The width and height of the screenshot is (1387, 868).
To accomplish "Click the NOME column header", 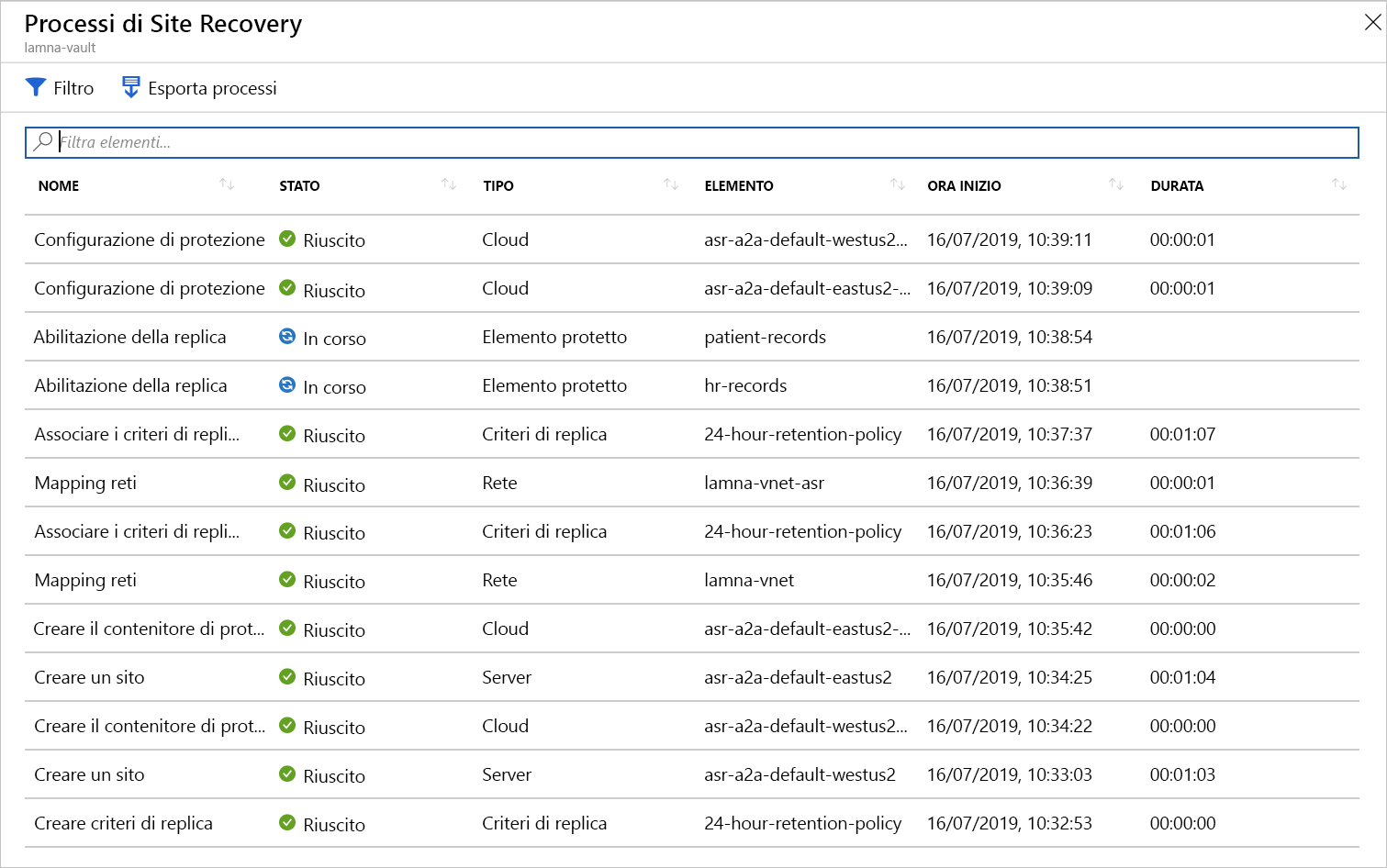I will pos(59,185).
